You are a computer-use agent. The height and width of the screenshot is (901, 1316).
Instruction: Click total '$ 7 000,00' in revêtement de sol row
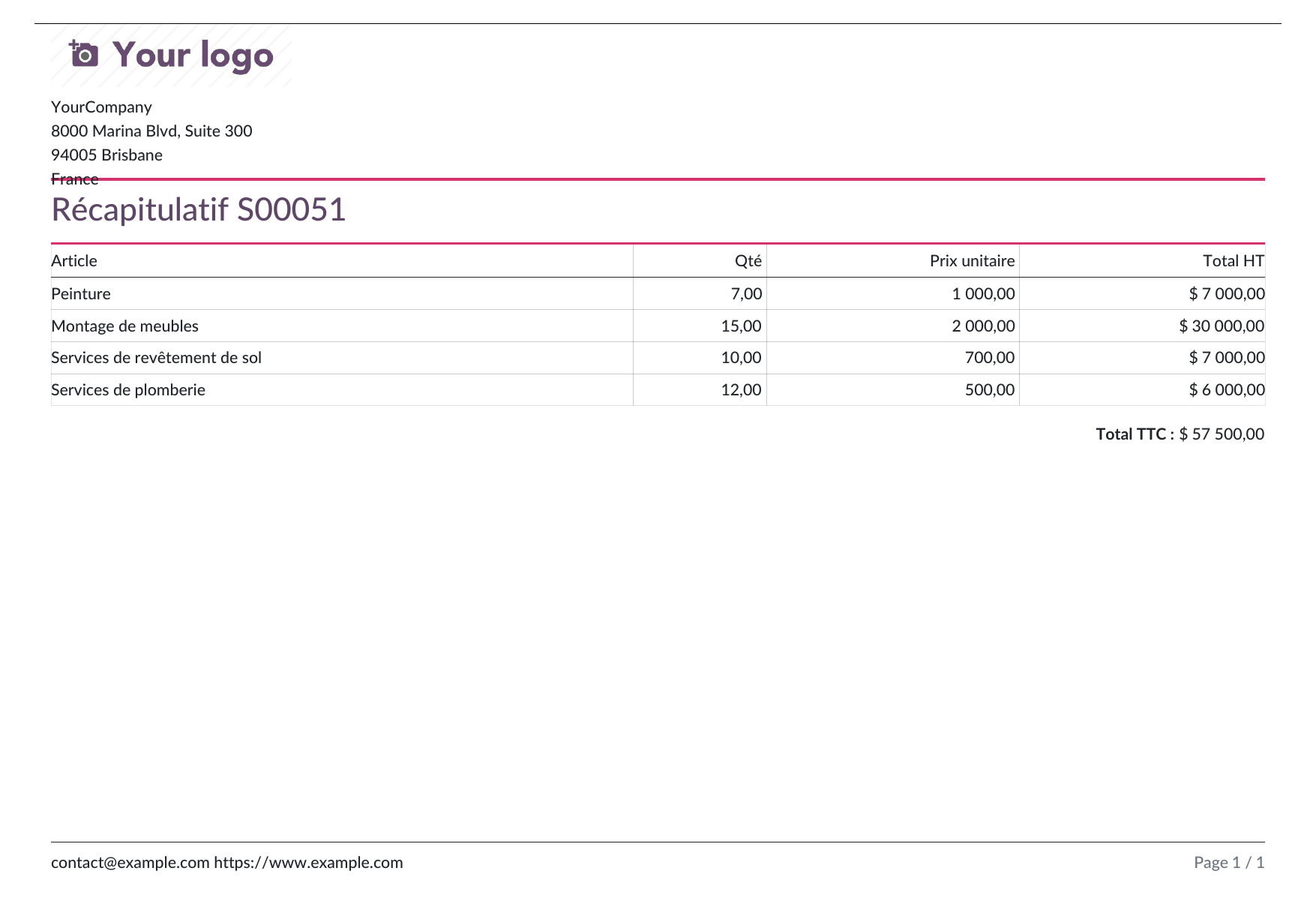coord(1227,357)
